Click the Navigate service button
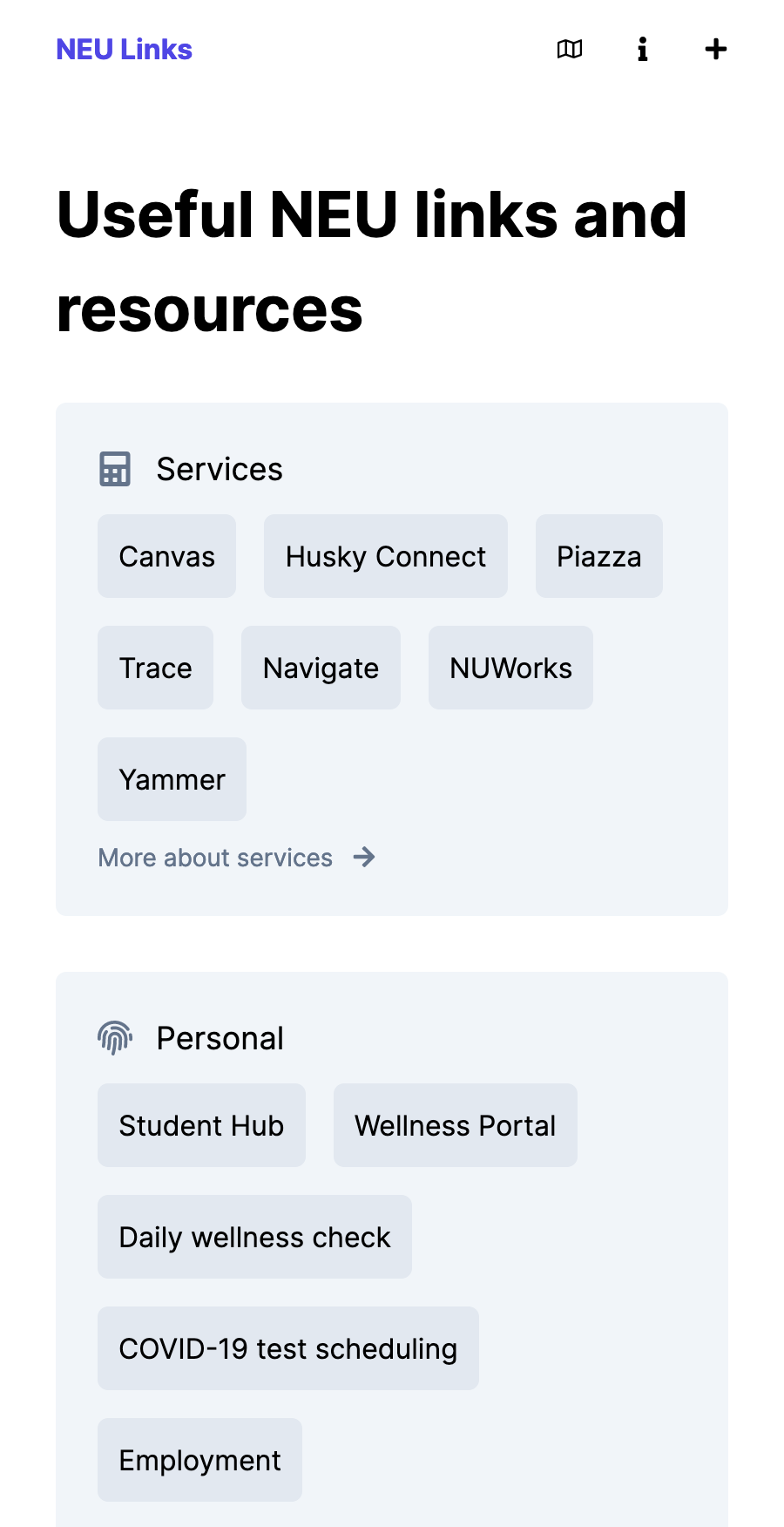Image resolution: width=784 pixels, height=1527 pixels. (321, 668)
